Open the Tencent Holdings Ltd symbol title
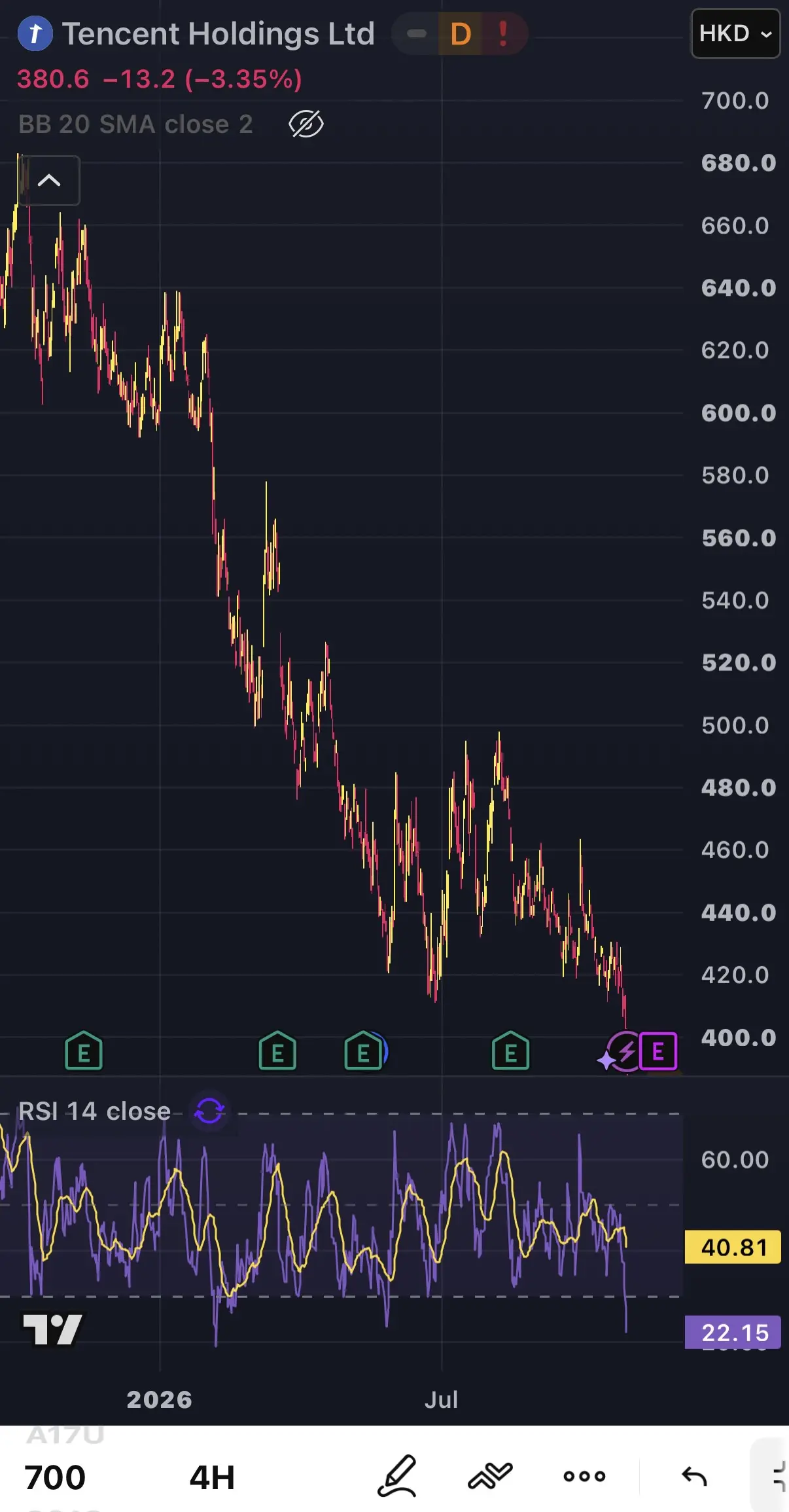Screen dimensions: 789x1512 point(219,34)
